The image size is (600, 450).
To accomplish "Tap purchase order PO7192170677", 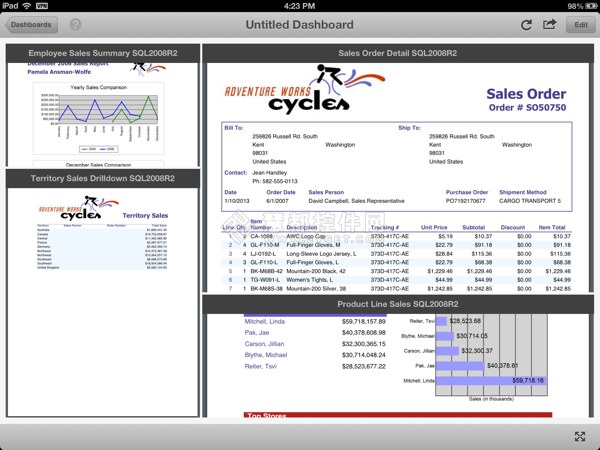I will pyautogui.click(x=465, y=201).
